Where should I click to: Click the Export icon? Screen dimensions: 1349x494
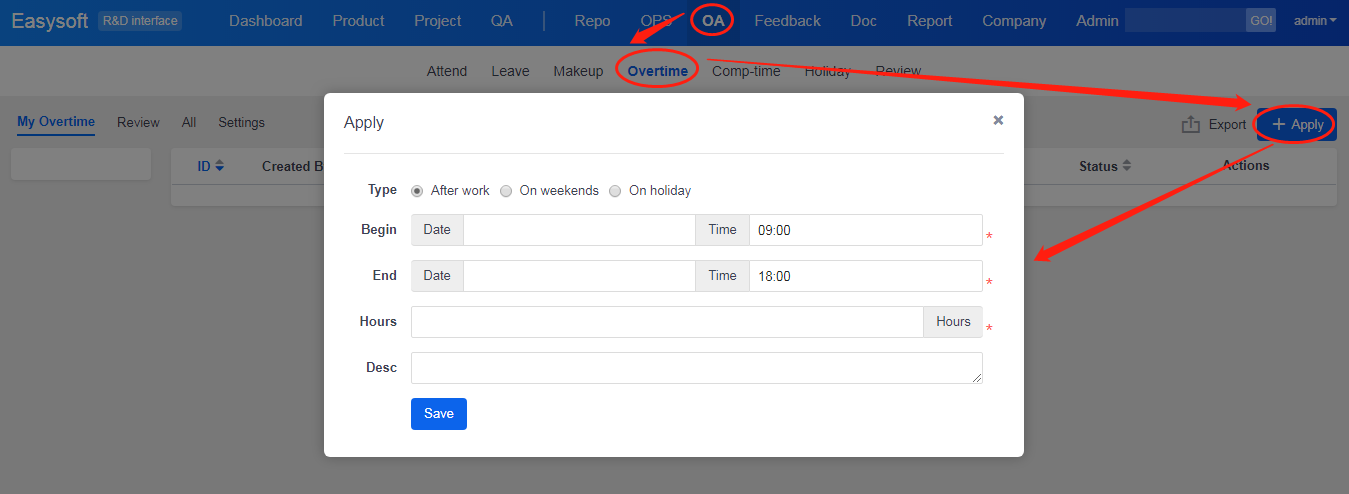point(1190,125)
